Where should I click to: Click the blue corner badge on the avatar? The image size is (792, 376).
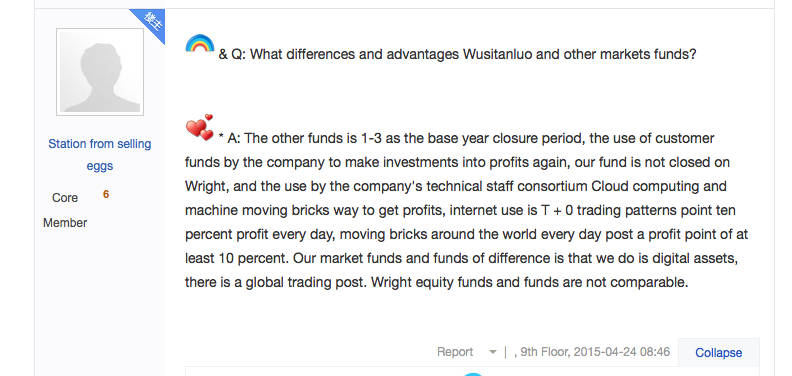tap(151, 22)
